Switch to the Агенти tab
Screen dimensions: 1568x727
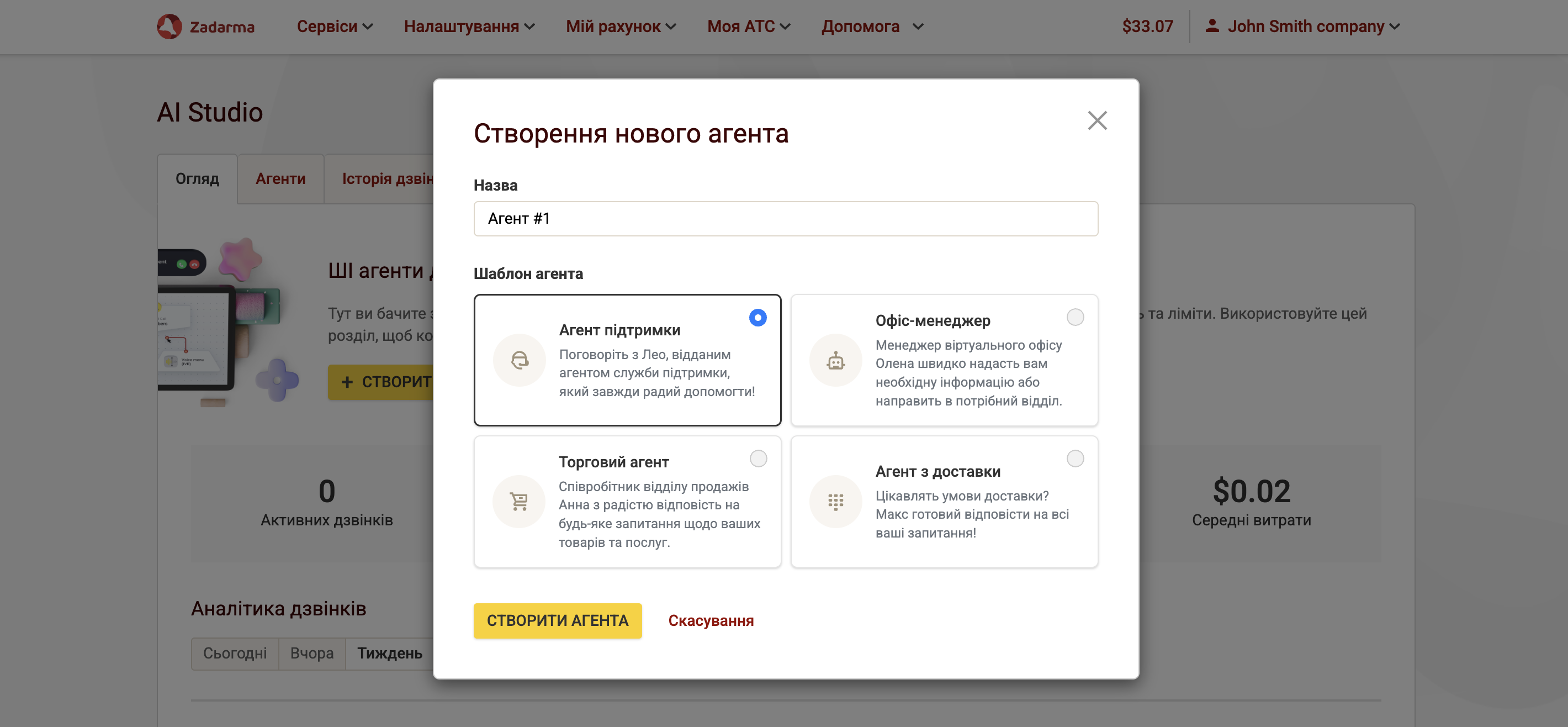coord(280,178)
